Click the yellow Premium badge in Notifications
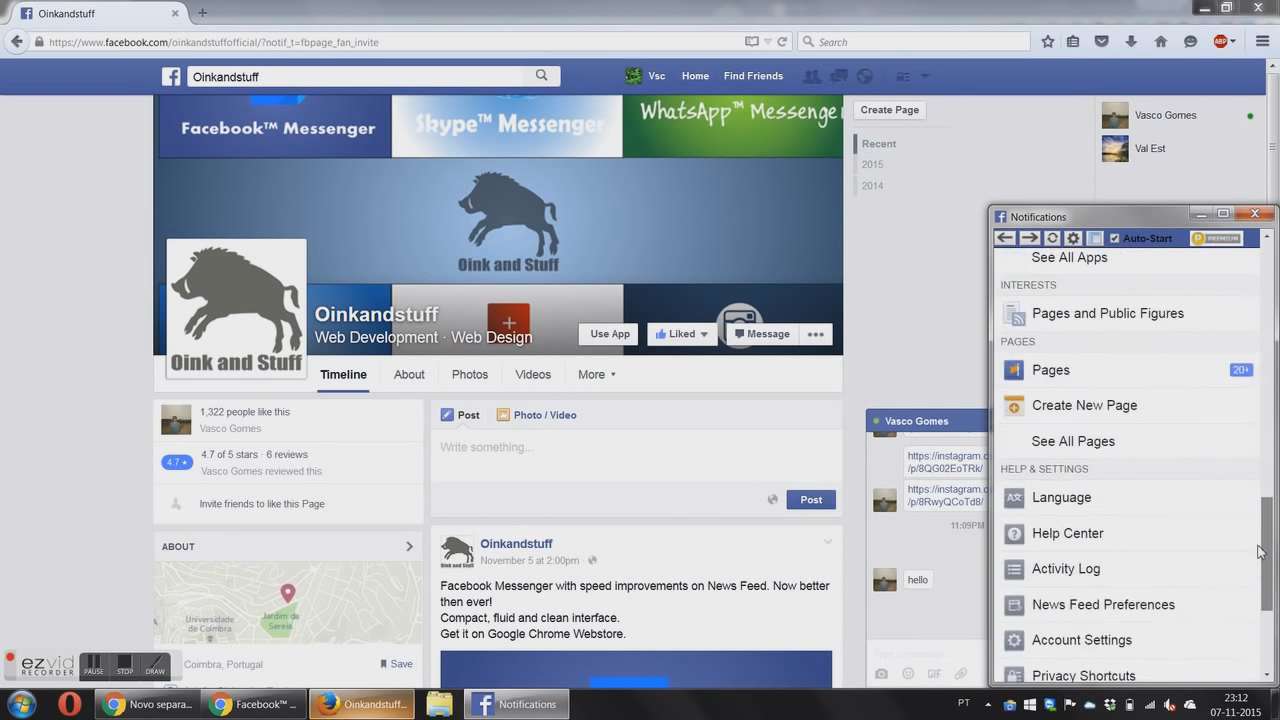 (x=1217, y=238)
